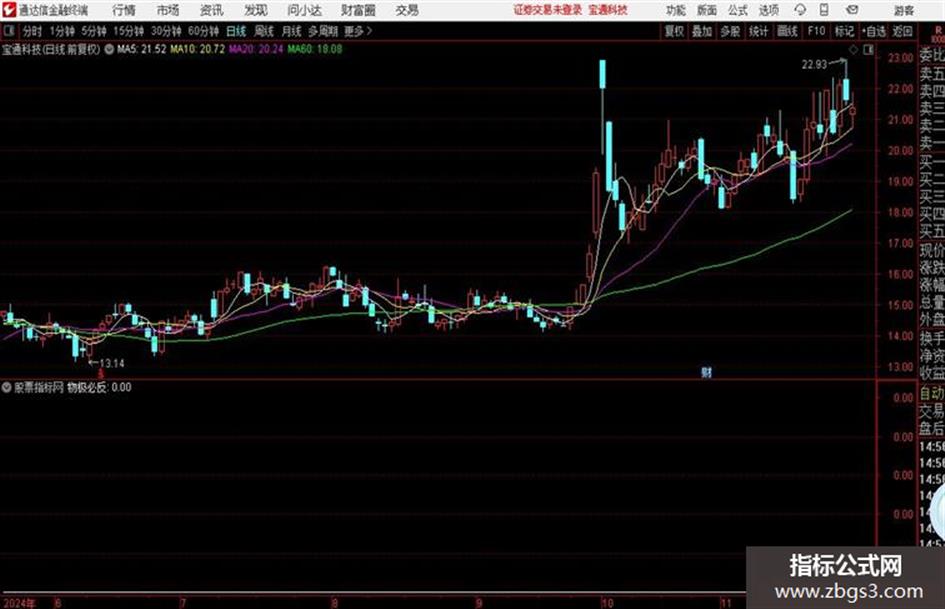Open sub-chart indicator dropdown beside 股票指标网
Screen dimensions: 945x609
coord(6,388)
